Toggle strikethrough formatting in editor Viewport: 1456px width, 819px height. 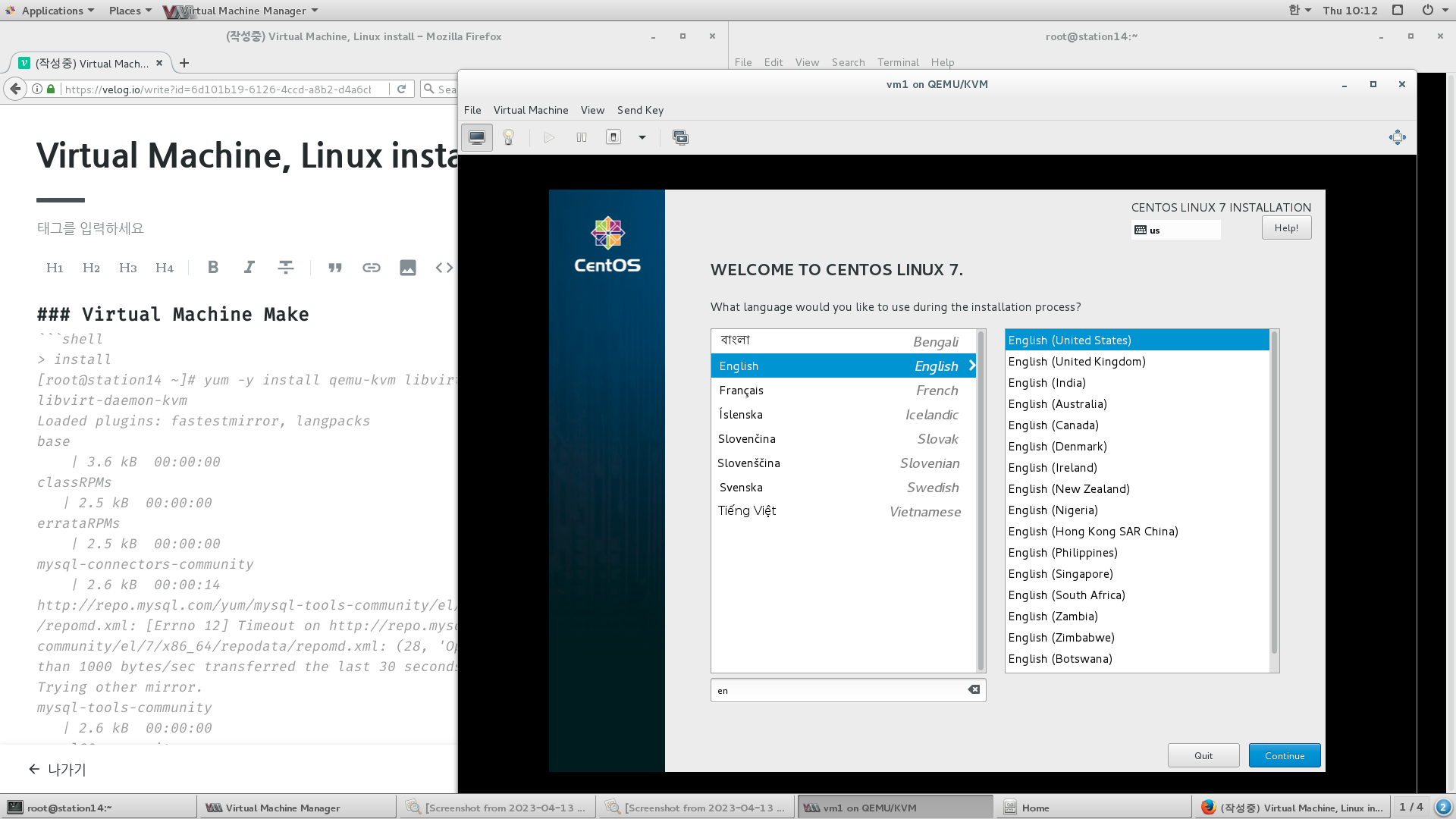point(286,268)
